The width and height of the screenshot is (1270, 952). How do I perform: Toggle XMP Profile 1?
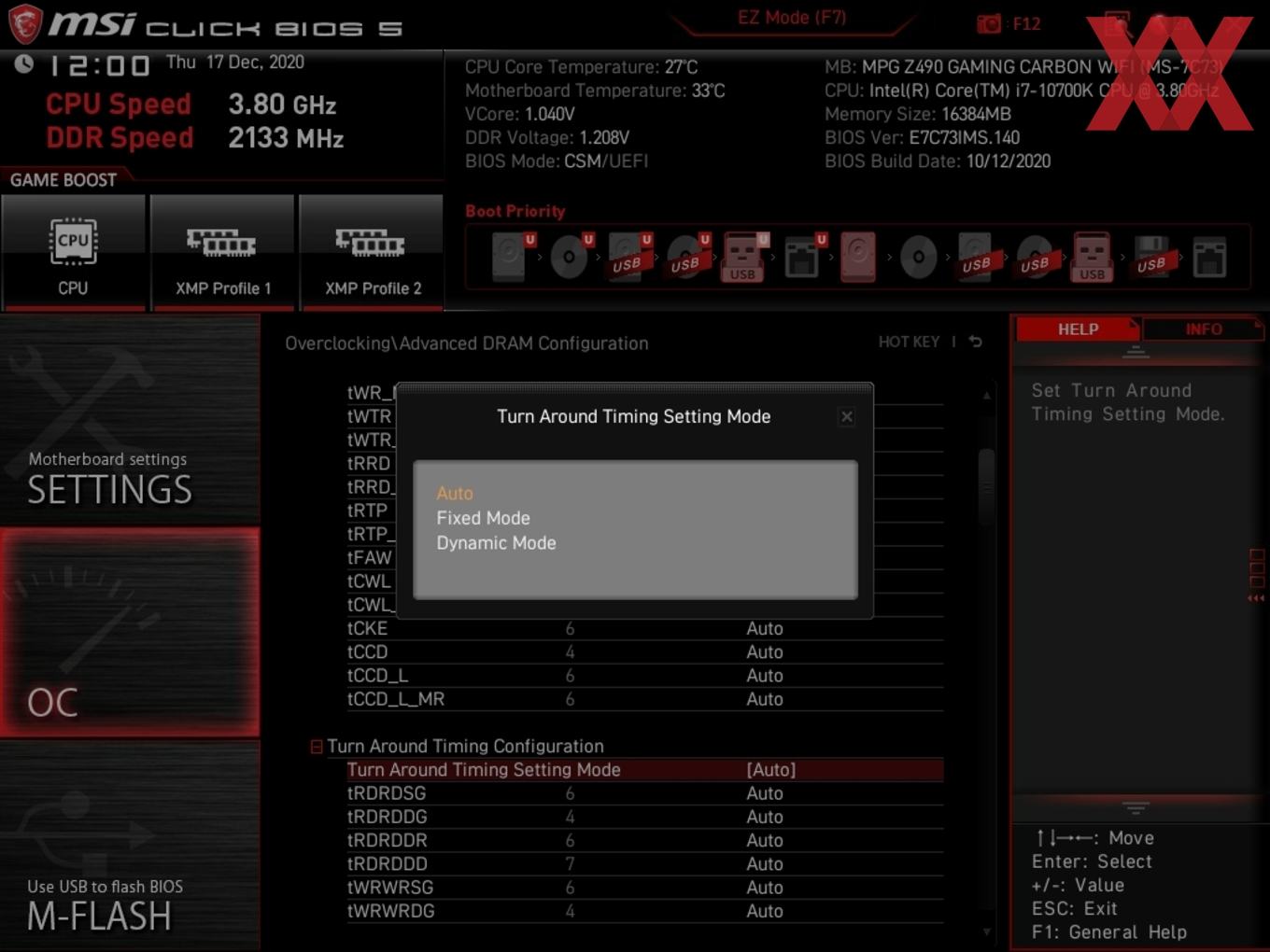pyautogui.click(x=222, y=252)
